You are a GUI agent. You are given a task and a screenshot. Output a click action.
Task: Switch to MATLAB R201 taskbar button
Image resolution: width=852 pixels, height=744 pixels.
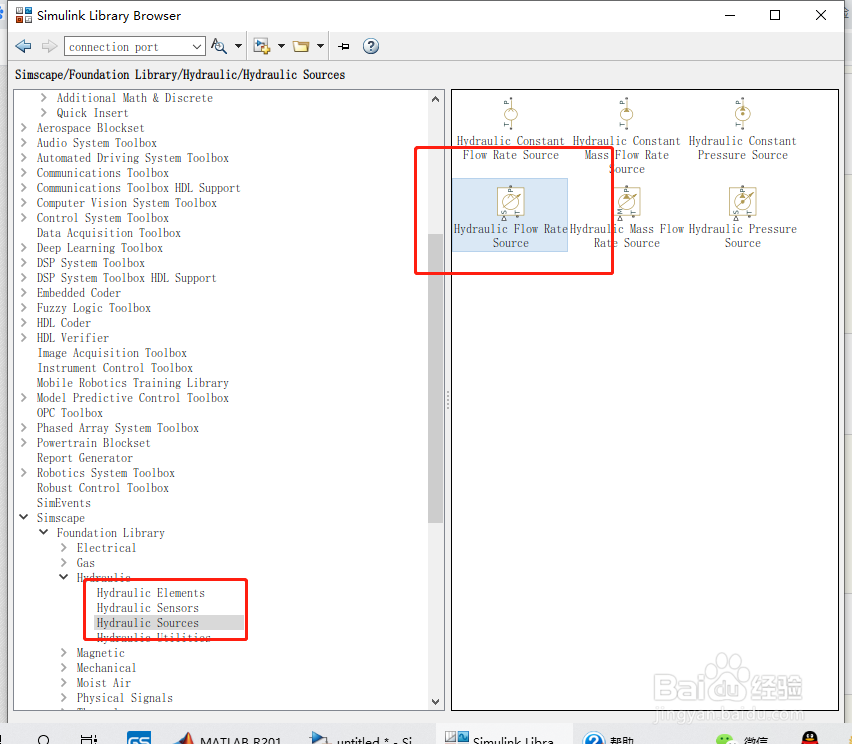pyautogui.click(x=229, y=738)
